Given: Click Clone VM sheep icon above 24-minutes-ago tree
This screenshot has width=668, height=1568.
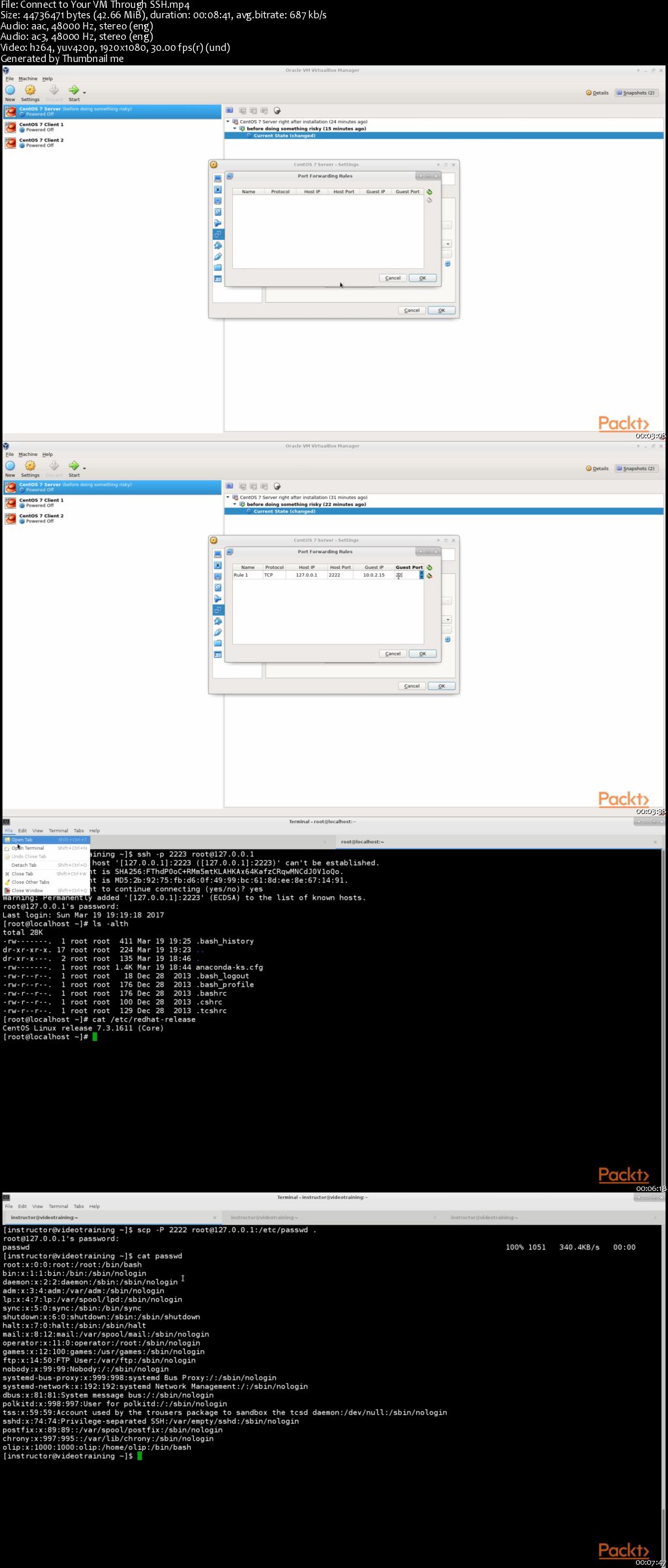Looking at the screenshot, I should pos(277,110).
